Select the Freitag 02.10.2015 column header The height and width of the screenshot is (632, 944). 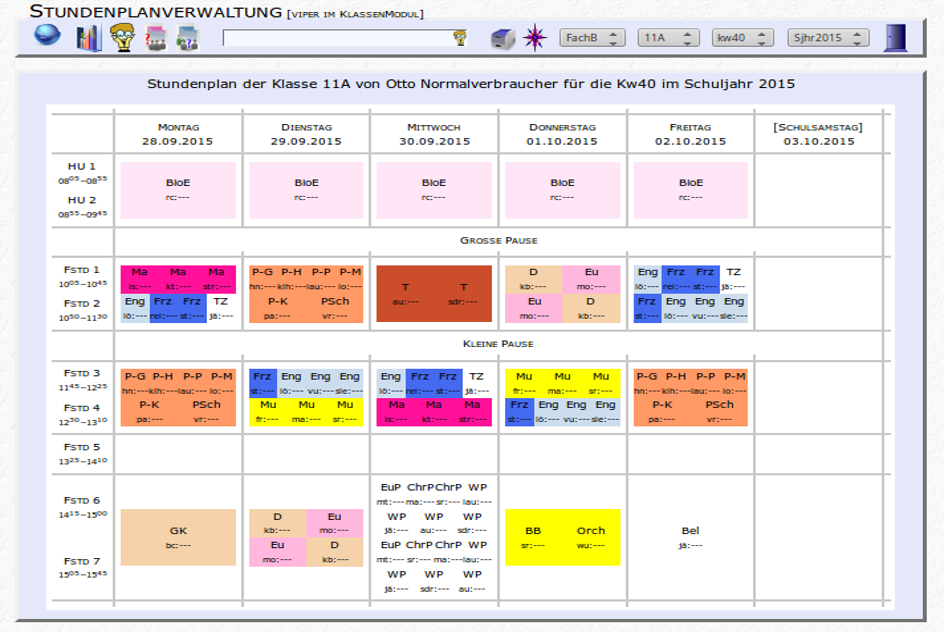[x=690, y=134]
